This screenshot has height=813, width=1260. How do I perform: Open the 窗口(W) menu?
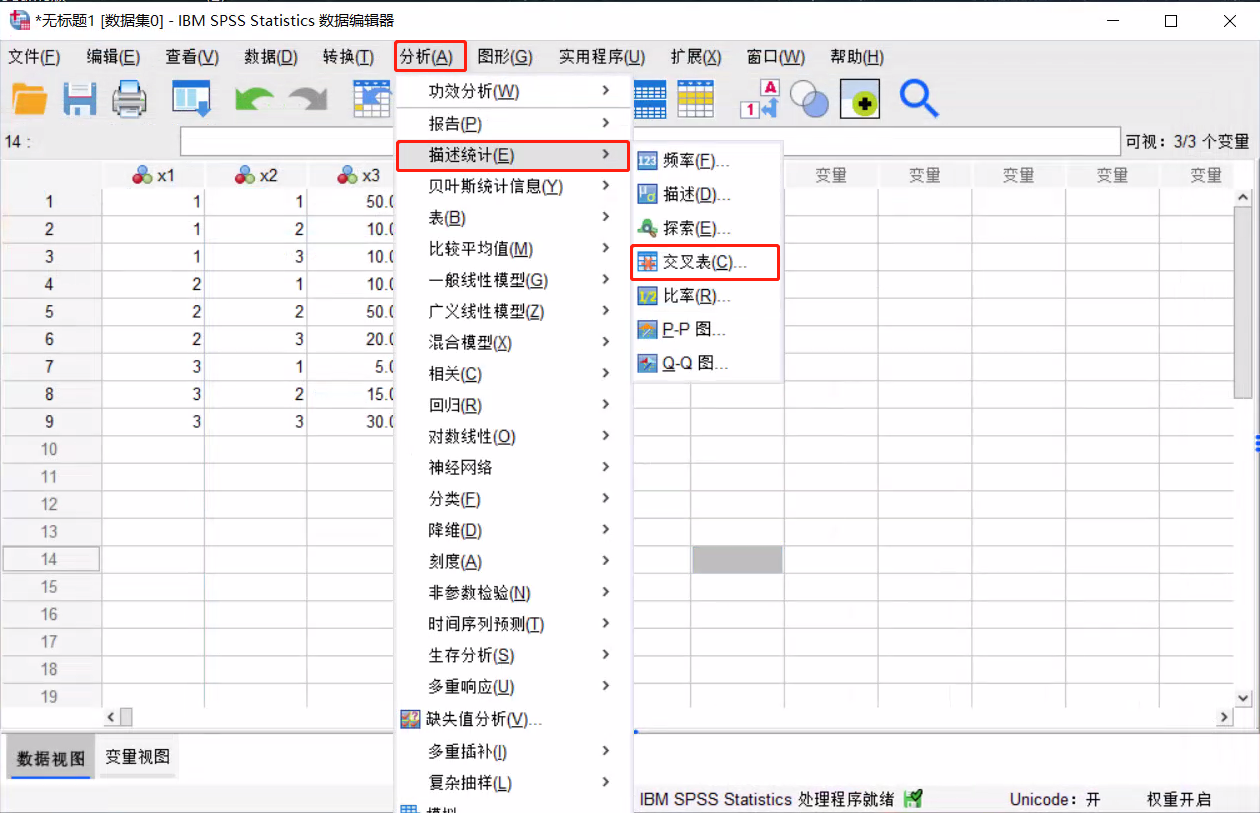coord(776,57)
